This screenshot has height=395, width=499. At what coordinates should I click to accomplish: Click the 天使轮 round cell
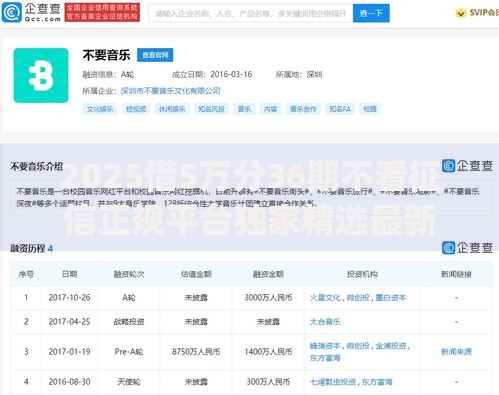click(129, 382)
